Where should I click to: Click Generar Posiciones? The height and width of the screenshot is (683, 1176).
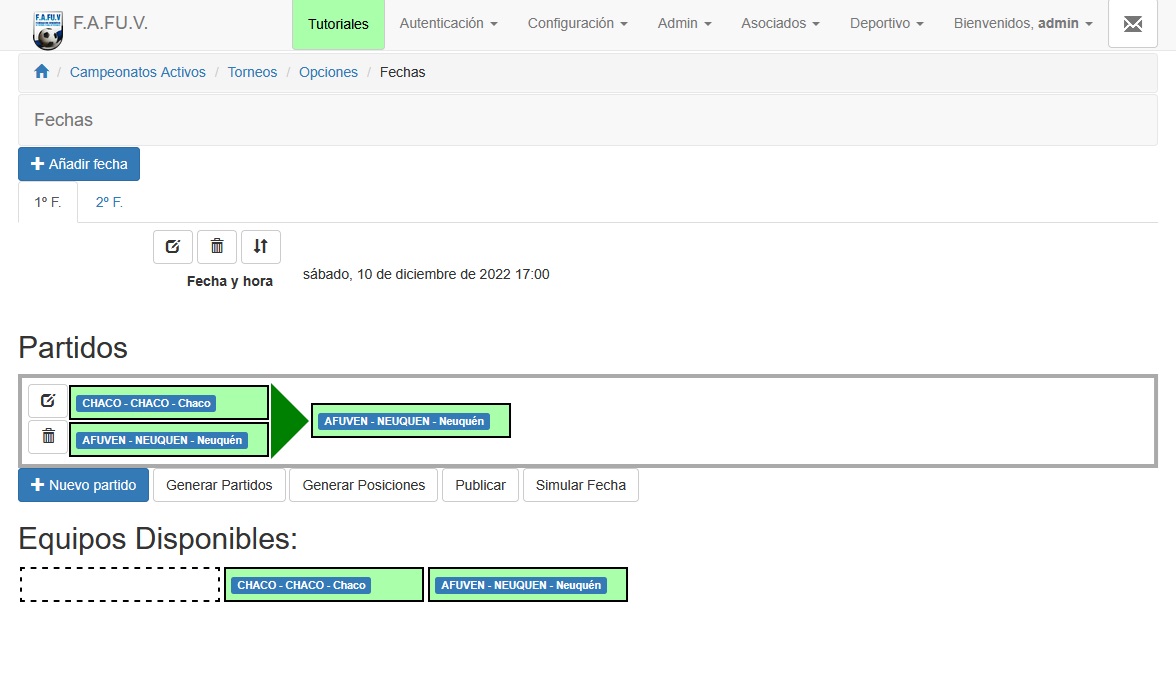pyautogui.click(x=362, y=485)
